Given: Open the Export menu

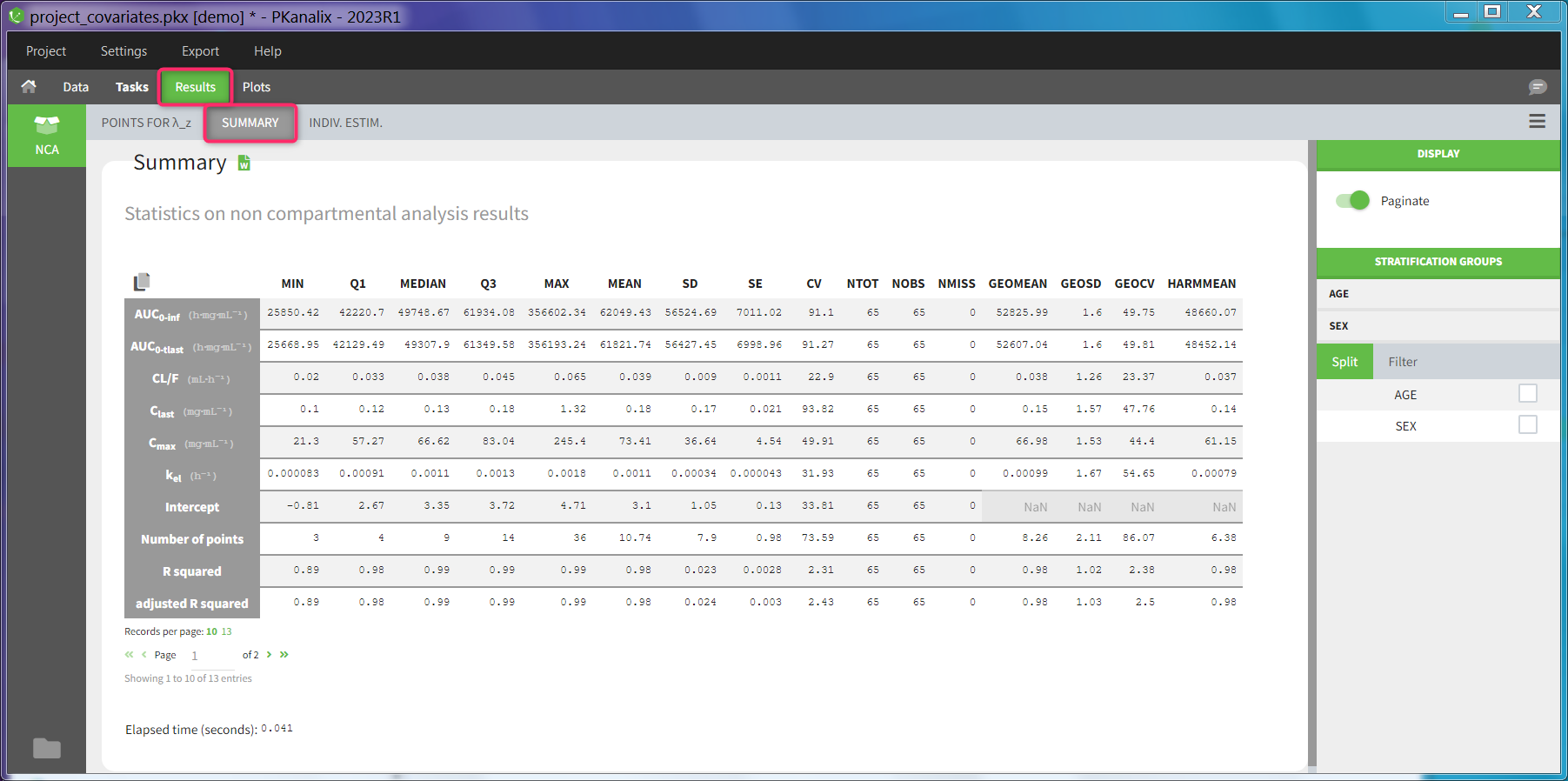Looking at the screenshot, I should [x=200, y=51].
